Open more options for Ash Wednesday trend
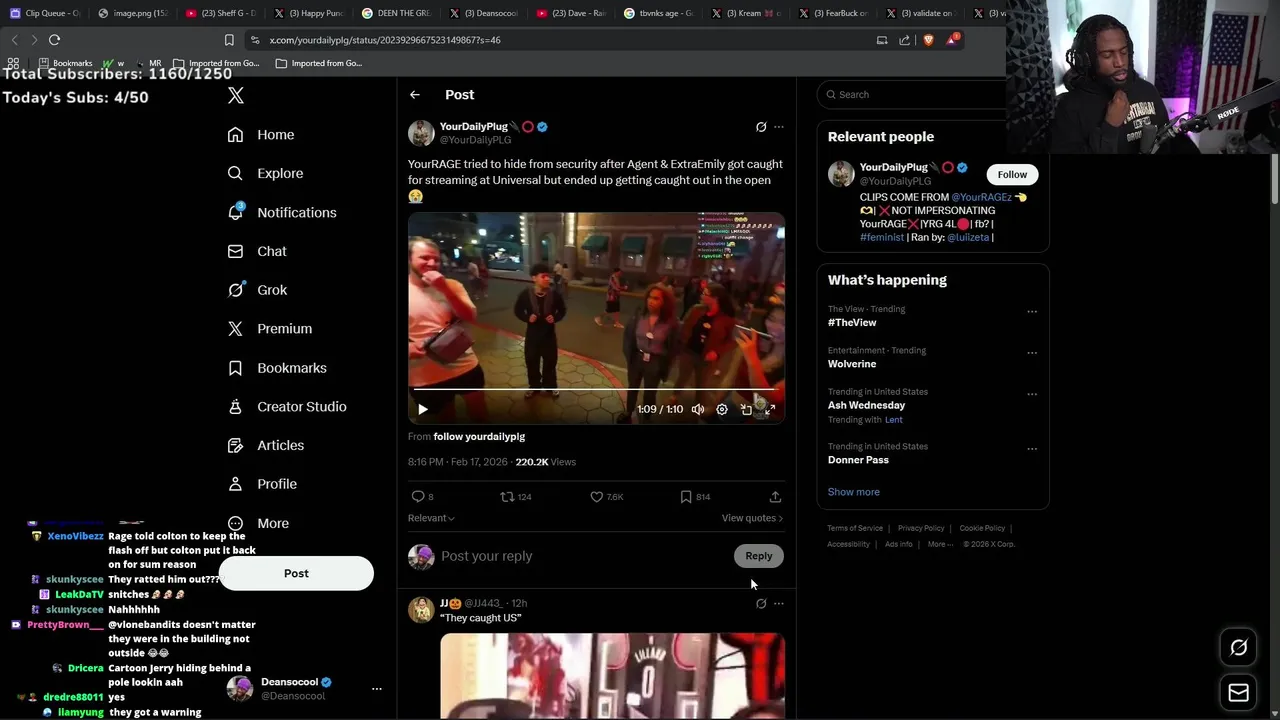The width and height of the screenshot is (1280, 720). coord(1032,394)
